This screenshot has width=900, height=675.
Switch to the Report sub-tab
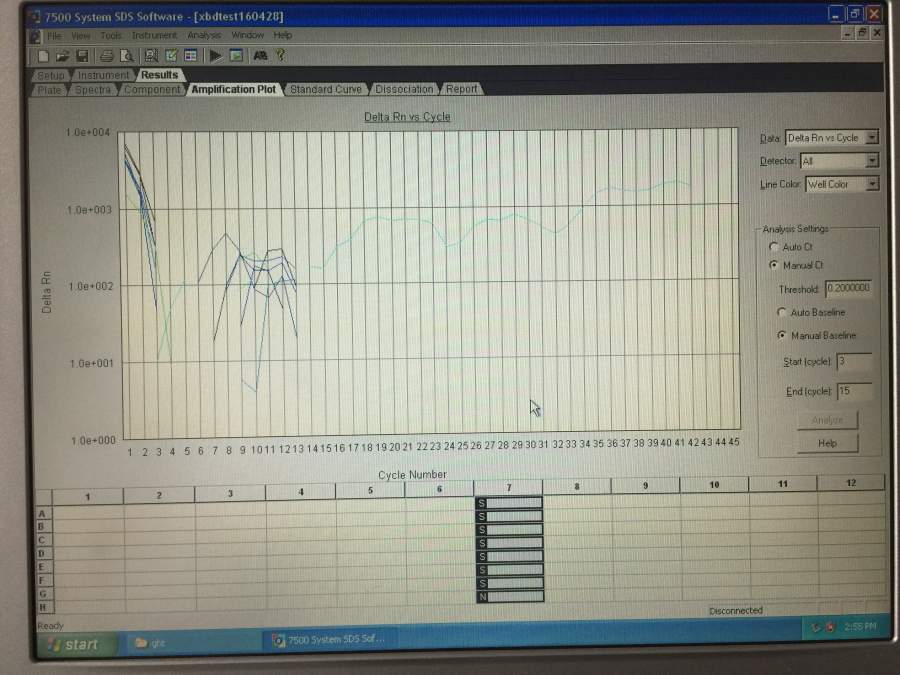click(461, 89)
